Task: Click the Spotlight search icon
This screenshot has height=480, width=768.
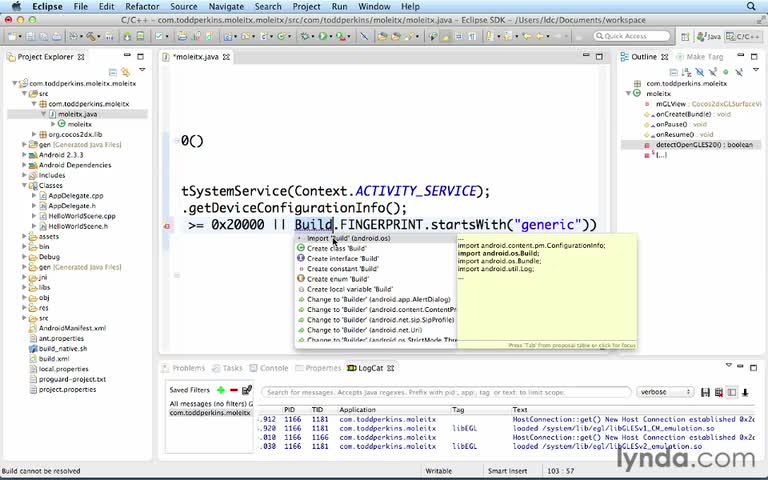Action: 751,6
